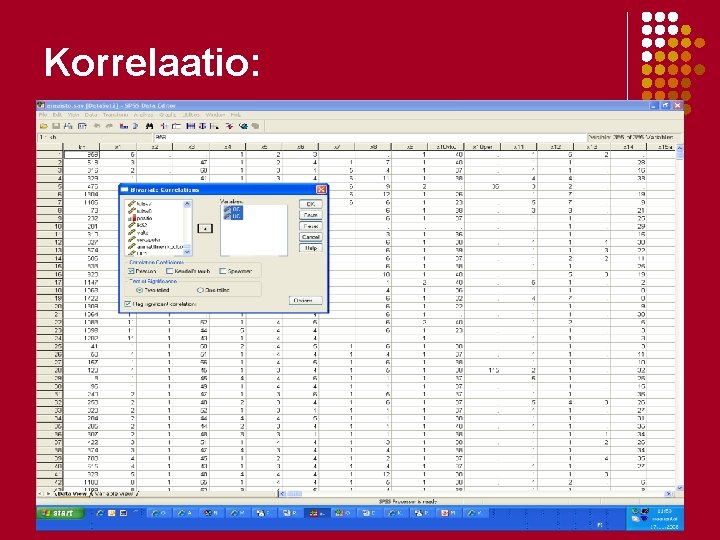The height and width of the screenshot is (540, 720).
Task: Select the source variable with the red chart icon
Action: 141,218
